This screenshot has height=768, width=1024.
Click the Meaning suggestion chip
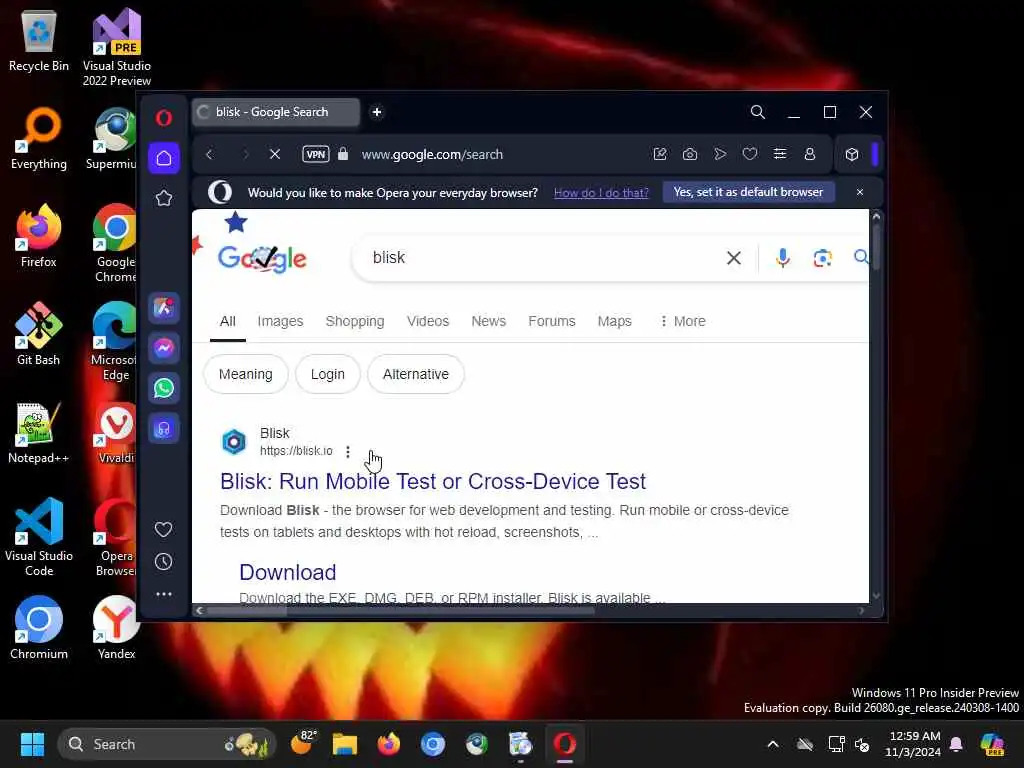pyautogui.click(x=246, y=374)
